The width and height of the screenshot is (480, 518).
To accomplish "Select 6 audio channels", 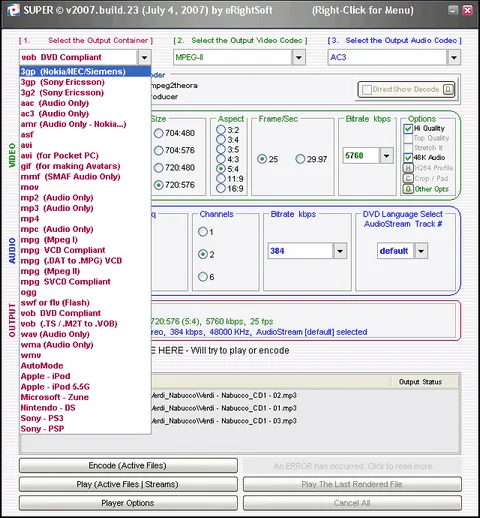I will [x=203, y=277].
